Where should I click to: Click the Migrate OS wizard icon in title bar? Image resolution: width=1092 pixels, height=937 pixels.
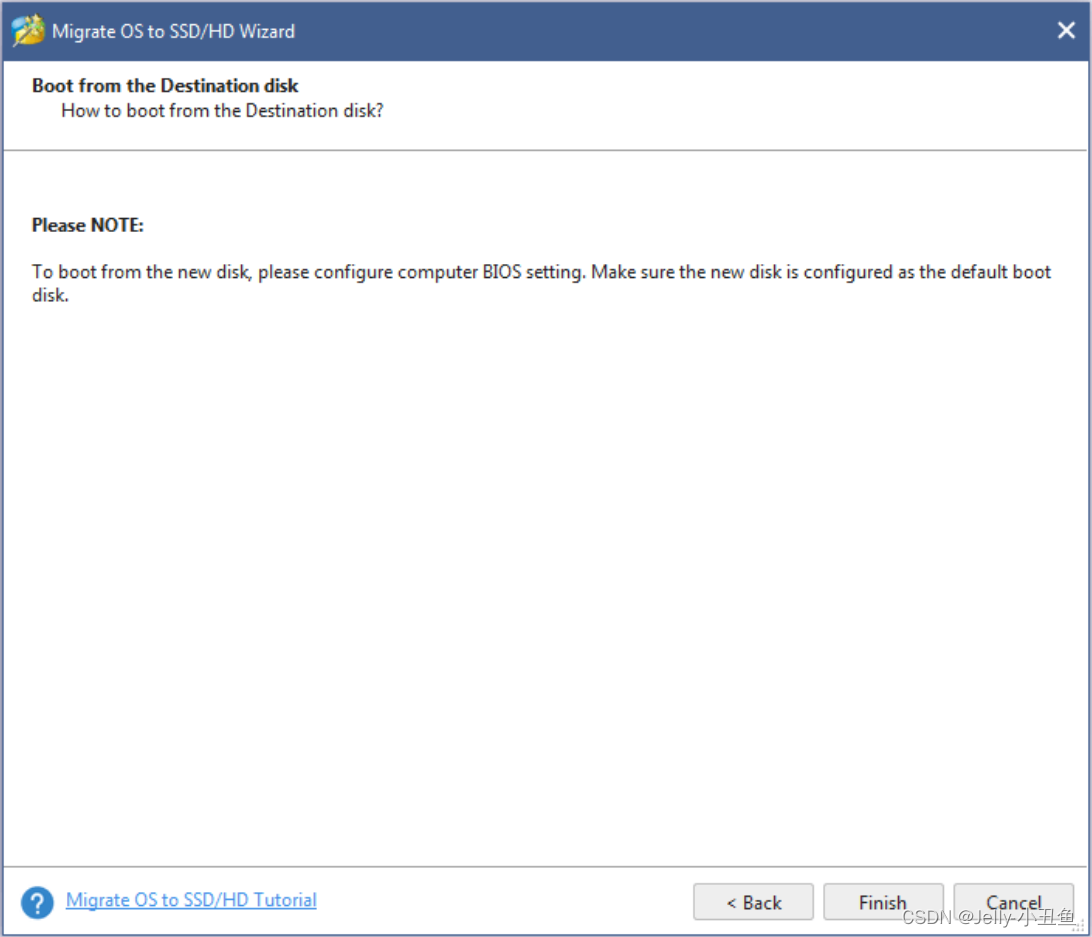[x=27, y=29]
